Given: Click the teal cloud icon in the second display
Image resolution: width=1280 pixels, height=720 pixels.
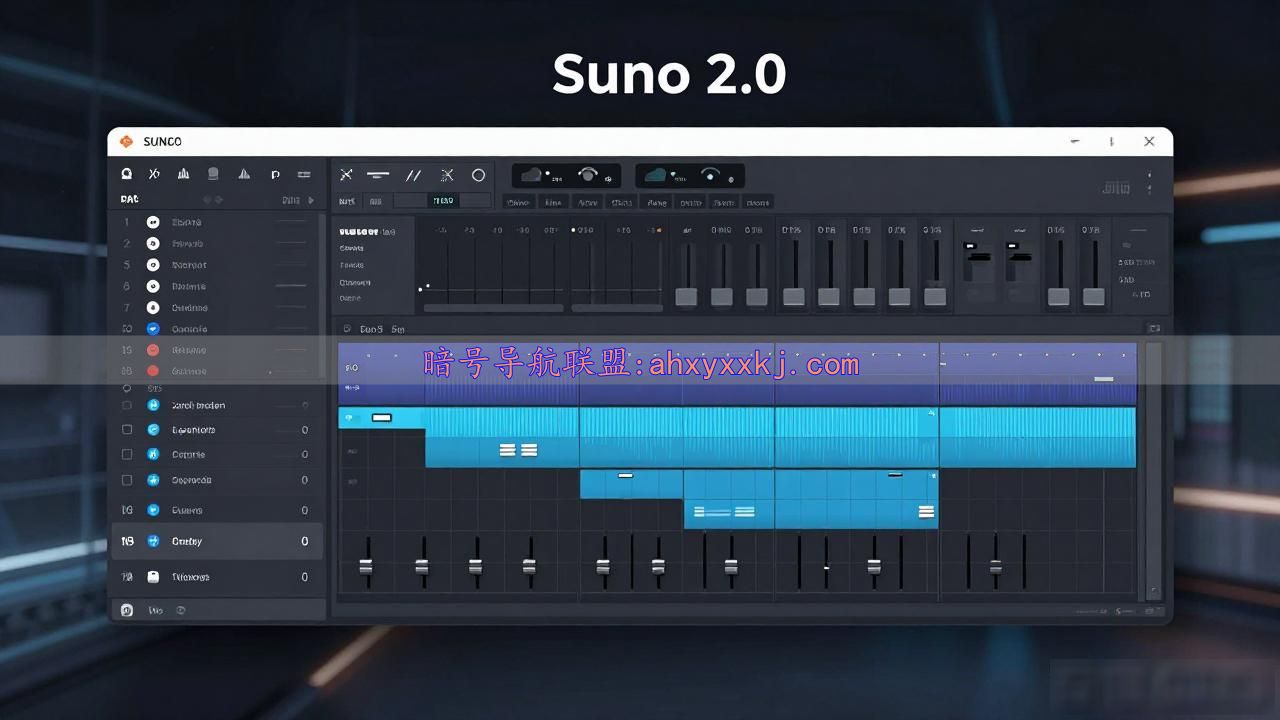Looking at the screenshot, I should pyautogui.click(x=655, y=175).
